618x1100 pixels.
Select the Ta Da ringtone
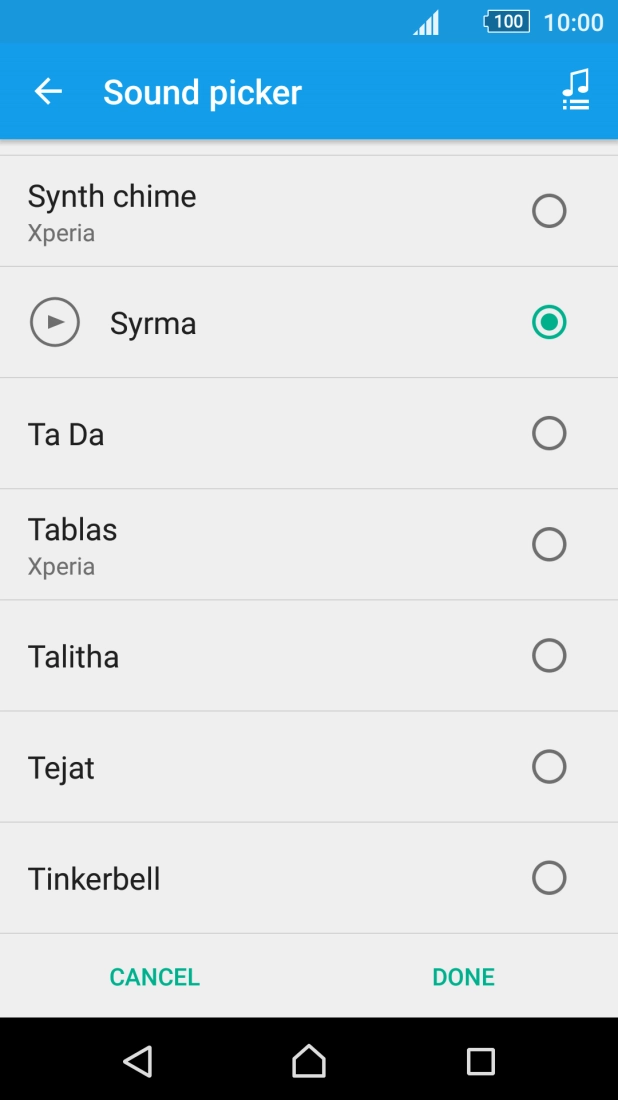click(549, 433)
